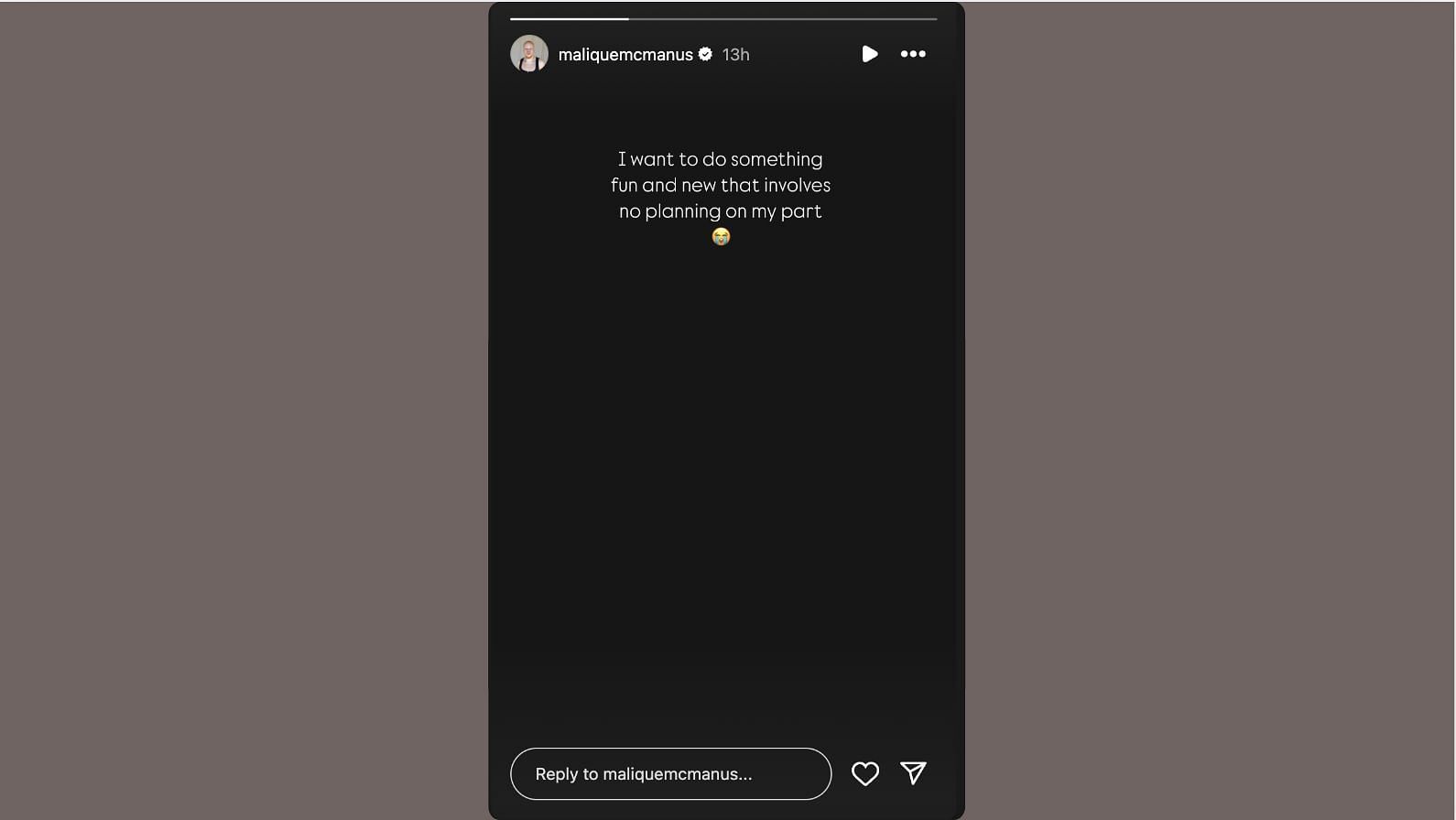Click the blue verified badge
Viewport: 1456px width, 820px height.
(x=705, y=54)
